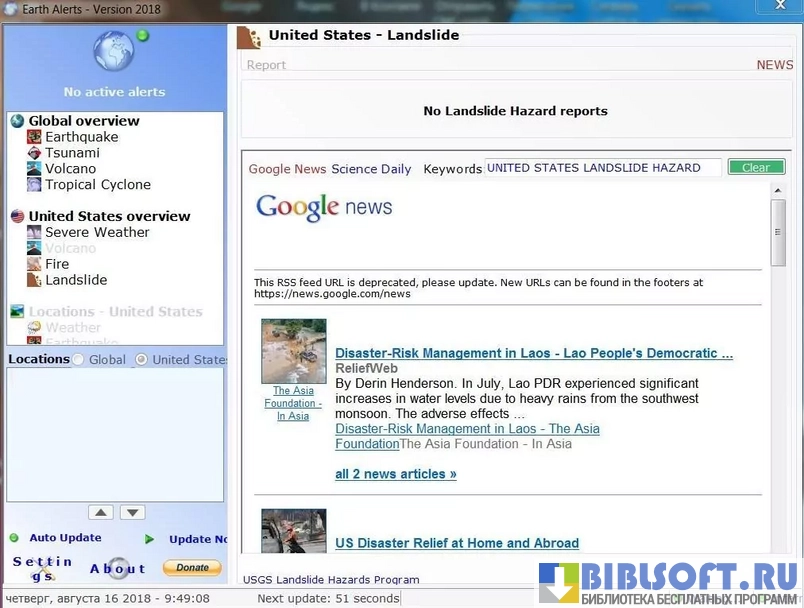804x608 pixels.
Task: Open the Severe Weather icon
Action: pos(34,232)
